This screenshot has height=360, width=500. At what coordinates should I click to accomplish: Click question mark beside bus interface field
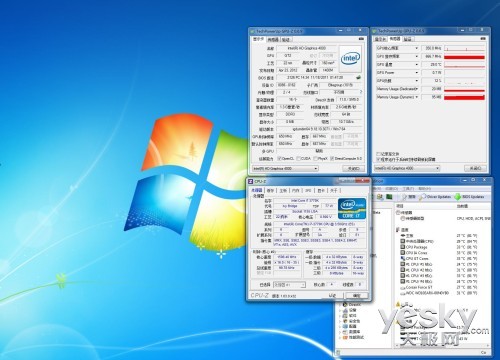pyautogui.click(x=361, y=92)
